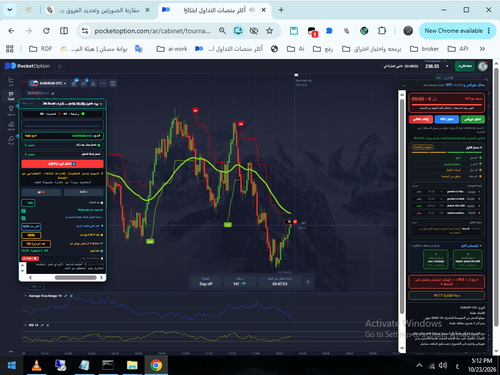The height and width of the screenshot is (375, 500).
Task: Open Chrome three-dot menu
Action: coord(489,31)
